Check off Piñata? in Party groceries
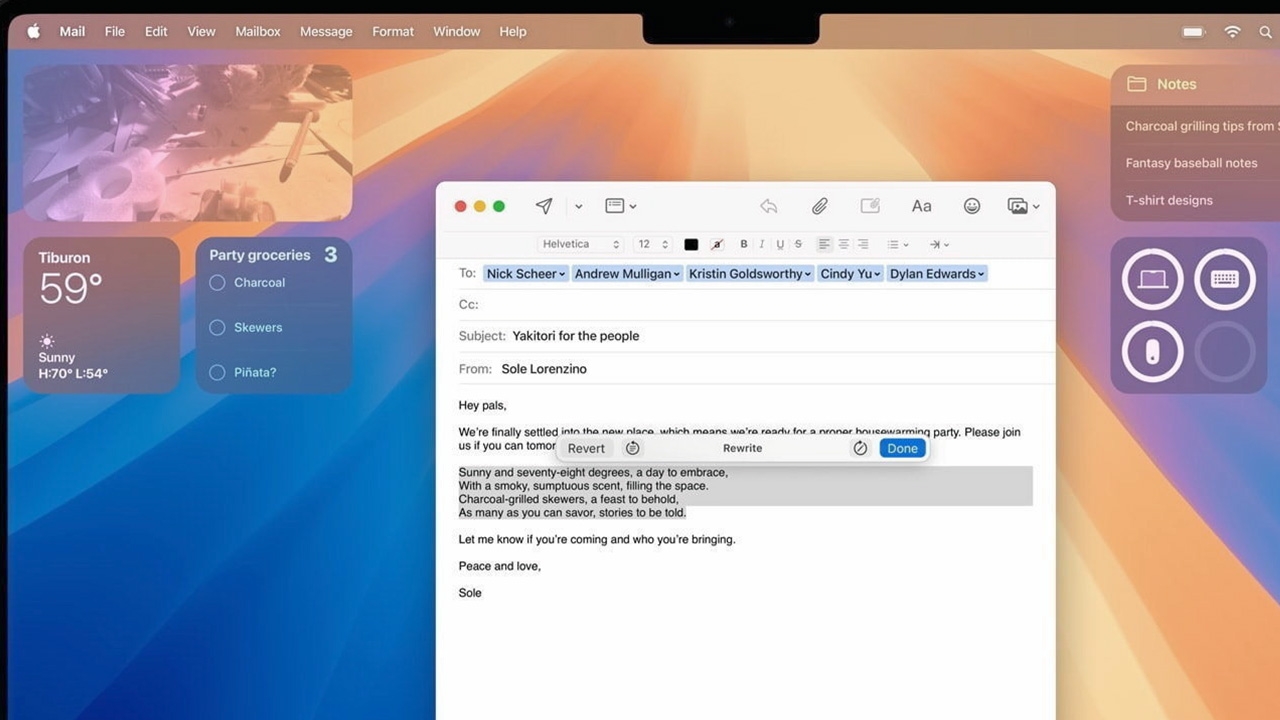This screenshot has width=1280, height=720. [x=217, y=373]
